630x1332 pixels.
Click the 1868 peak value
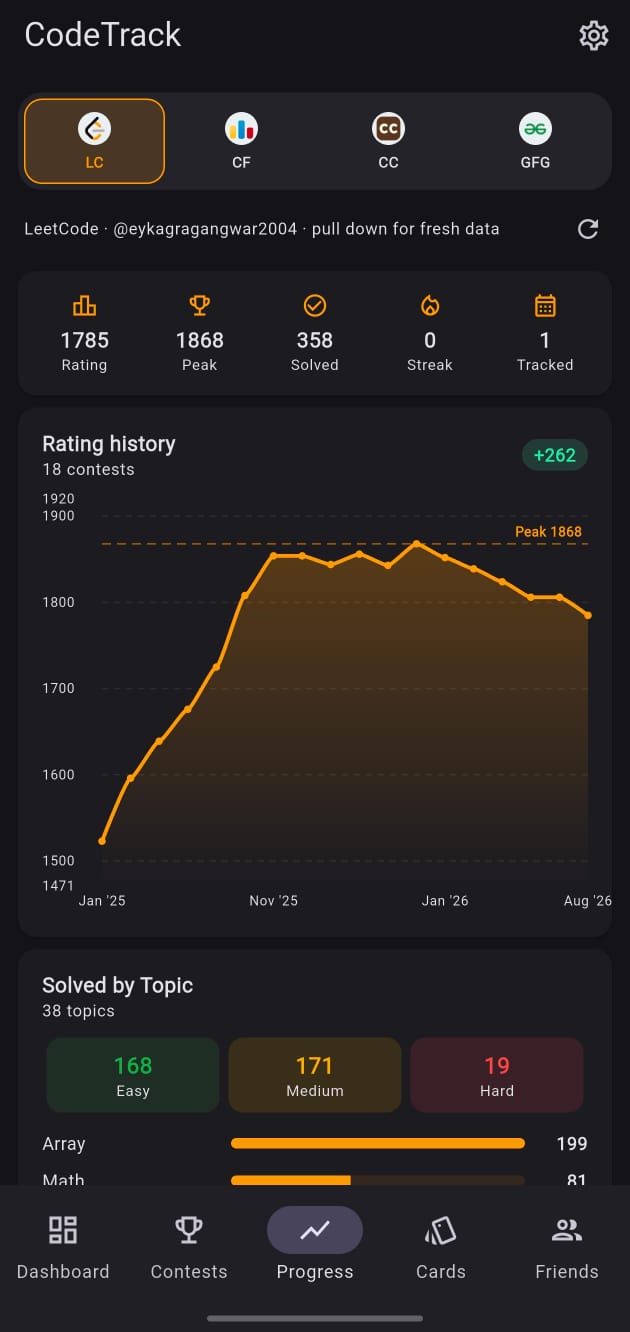point(199,340)
